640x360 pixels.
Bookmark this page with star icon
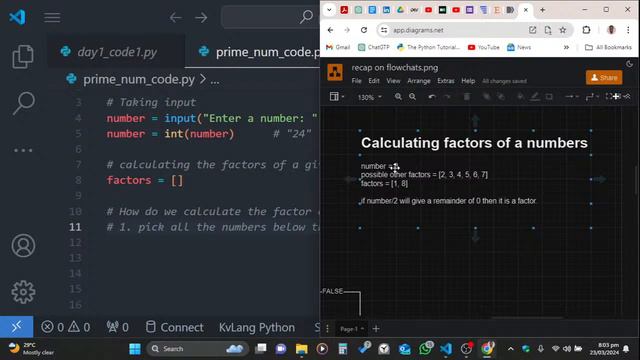point(563,30)
